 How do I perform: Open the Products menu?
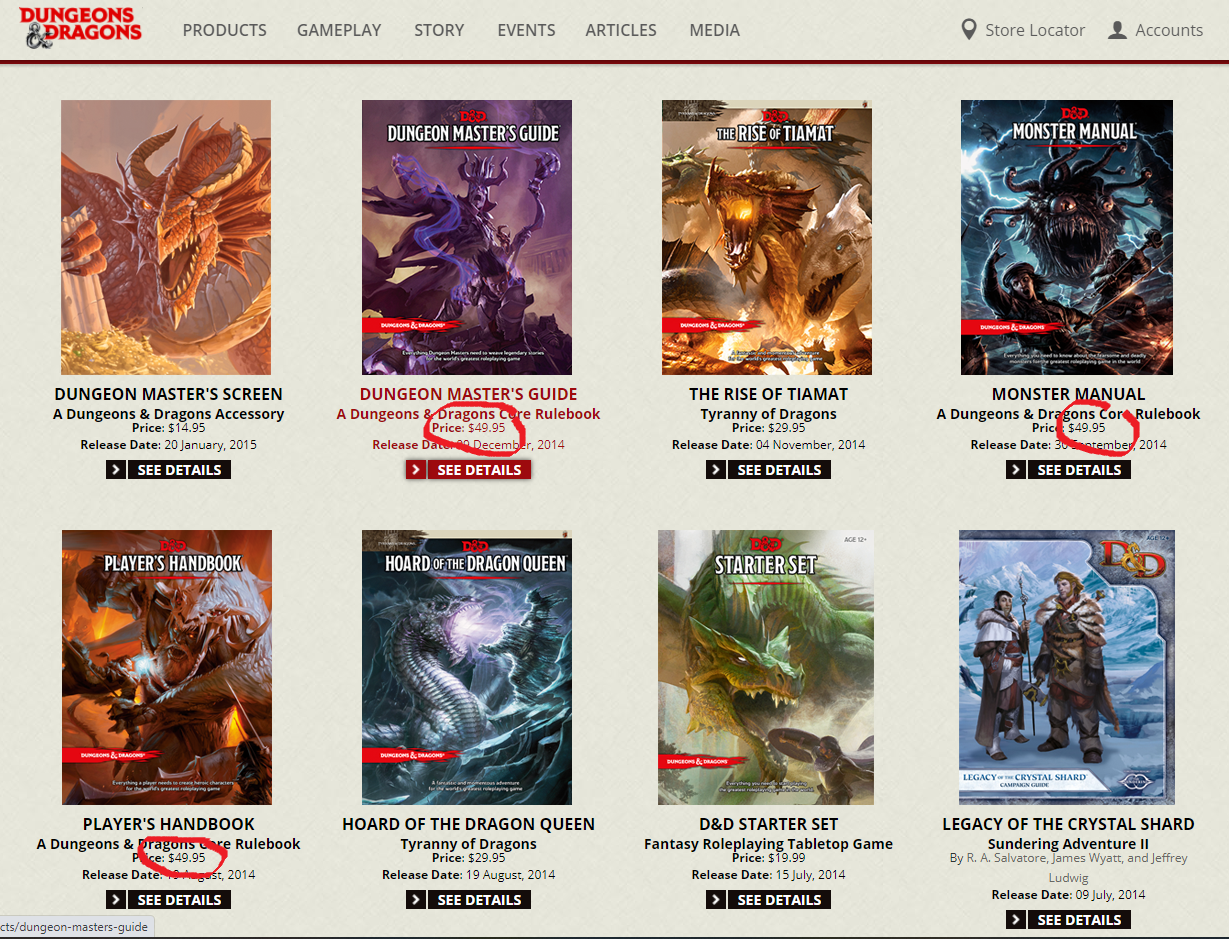(224, 30)
